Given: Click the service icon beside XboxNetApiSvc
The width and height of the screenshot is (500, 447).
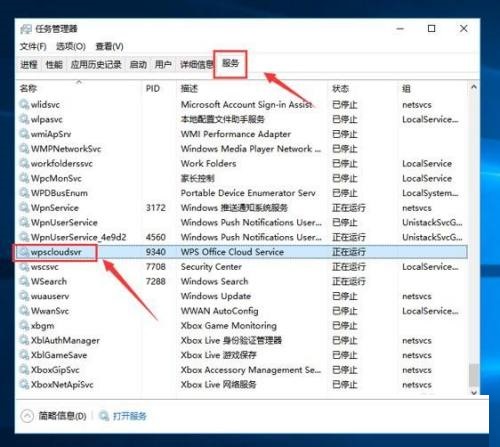Looking at the screenshot, I should (24, 384).
